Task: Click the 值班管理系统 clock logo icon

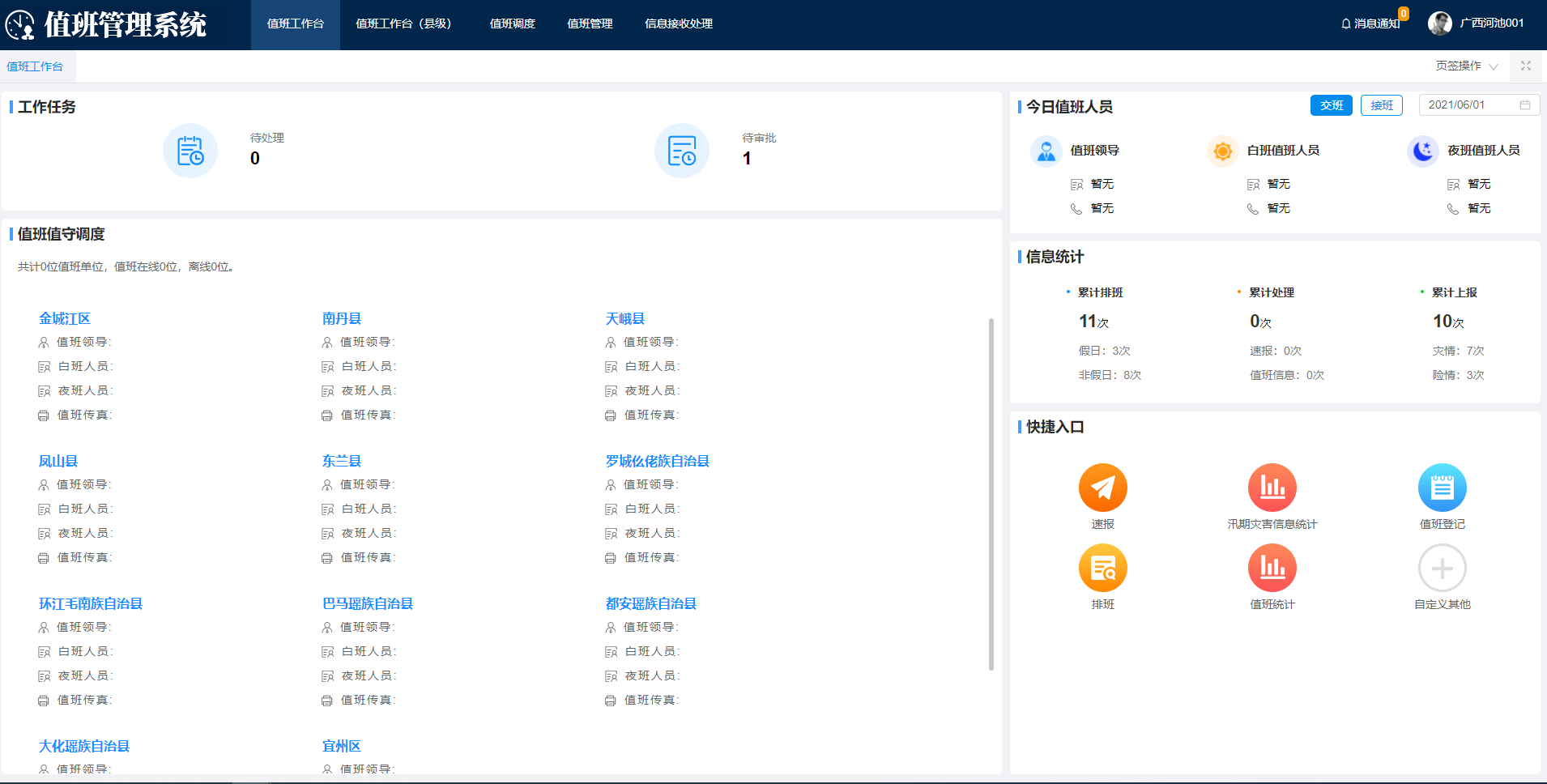Action: pyautogui.click(x=20, y=24)
